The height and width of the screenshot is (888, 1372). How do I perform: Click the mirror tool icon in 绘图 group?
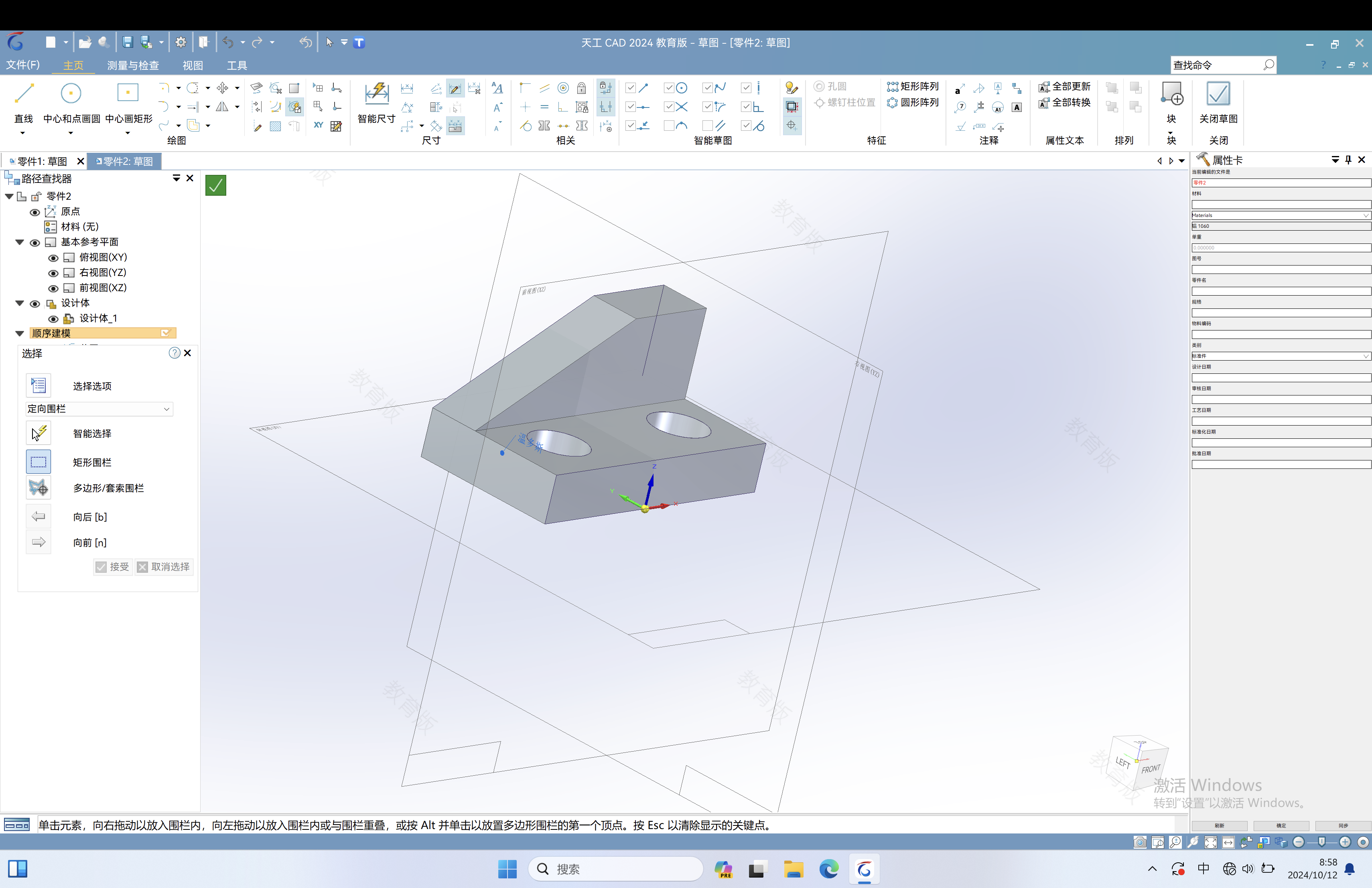222,107
